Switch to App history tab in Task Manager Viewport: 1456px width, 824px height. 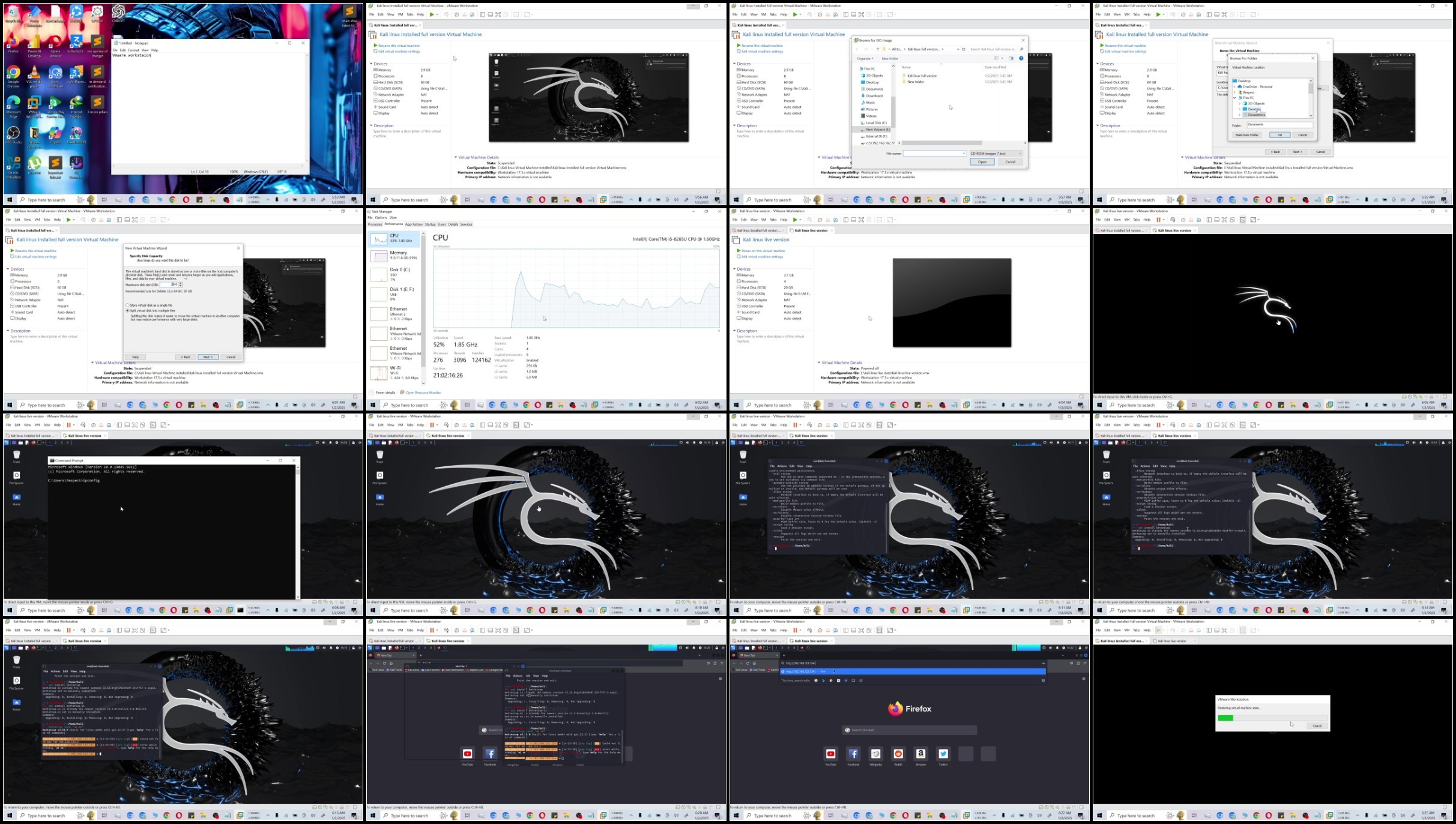(414, 224)
